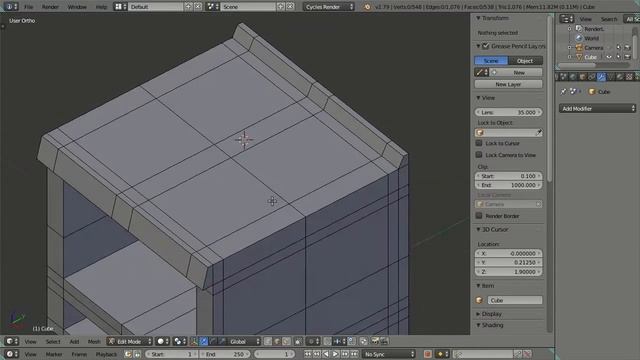Toggle limit selection to visible icon
Viewport: 640px width, 360px height.
(x=298, y=342)
